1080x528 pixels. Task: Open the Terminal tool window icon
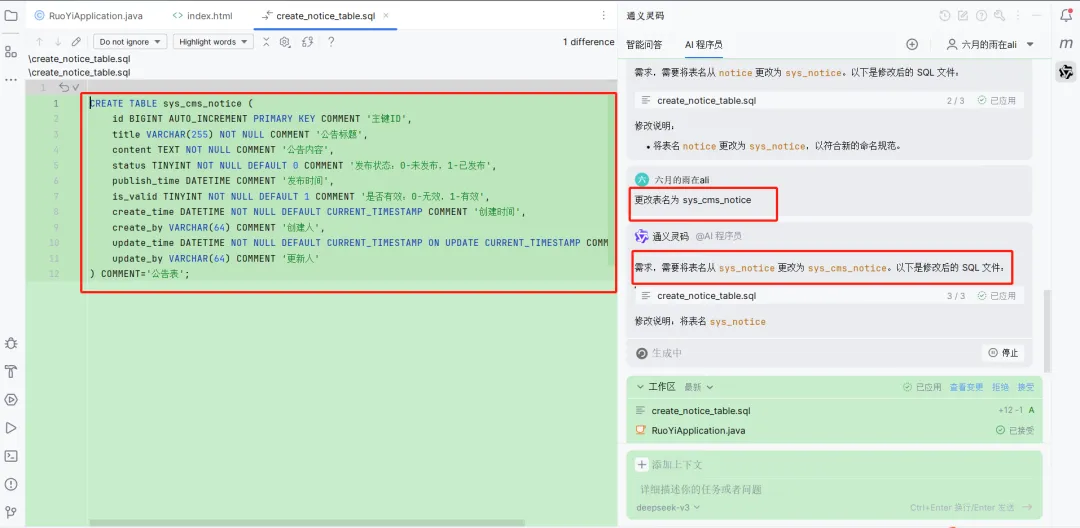[10, 456]
